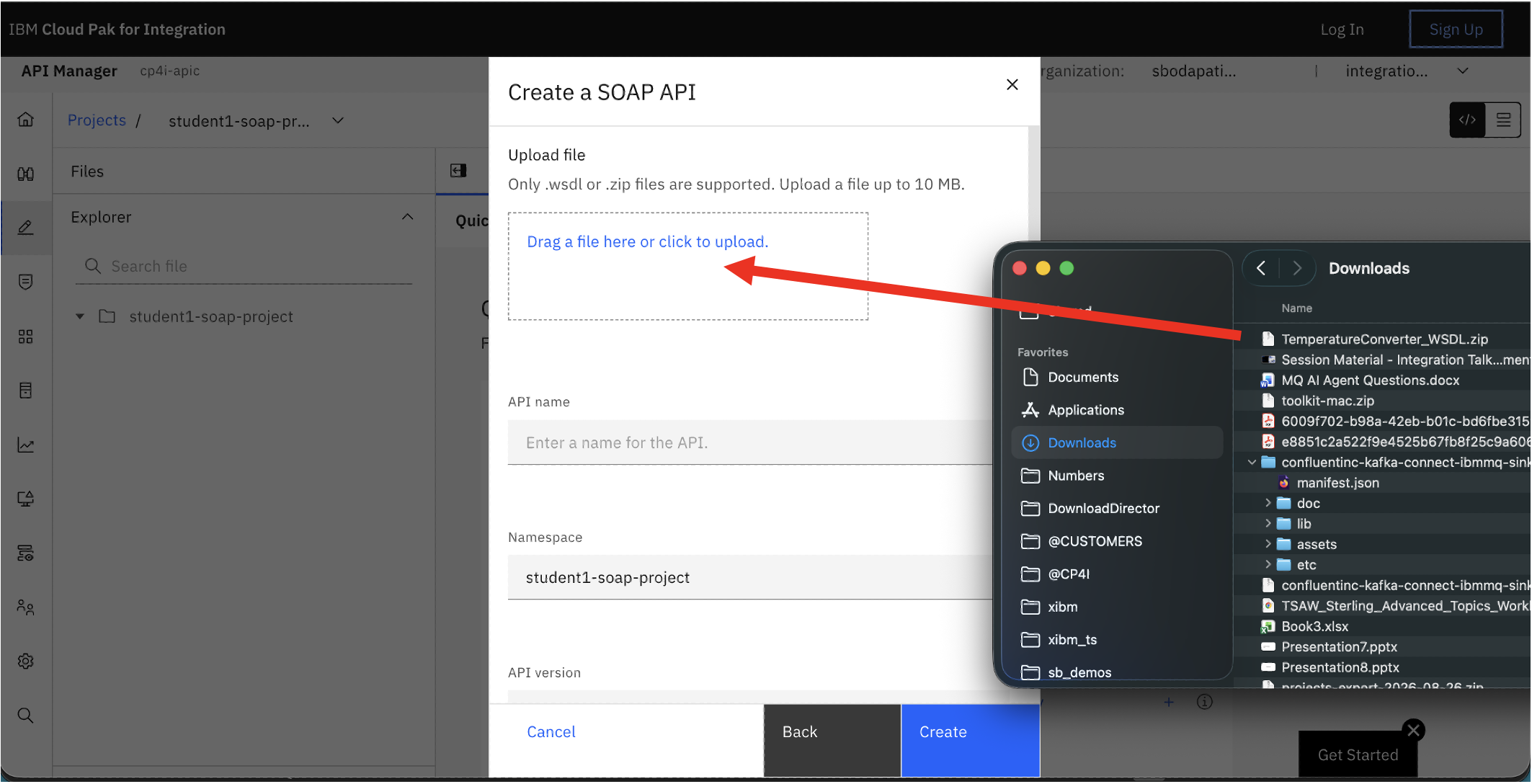This screenshot has height=784, width=1532.
Task: Click the Sign Up button
Action: click(1456, 30)
